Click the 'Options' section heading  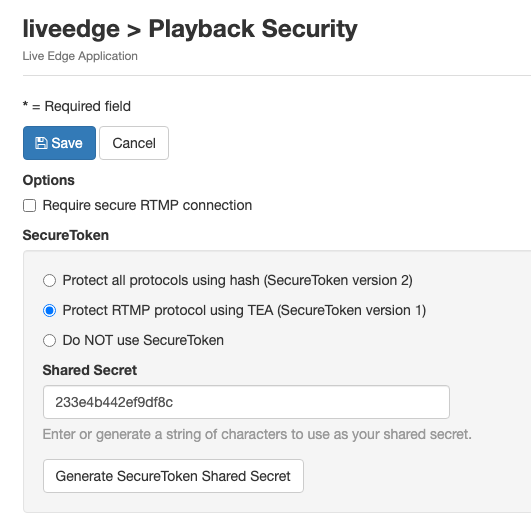click(49, 180)
